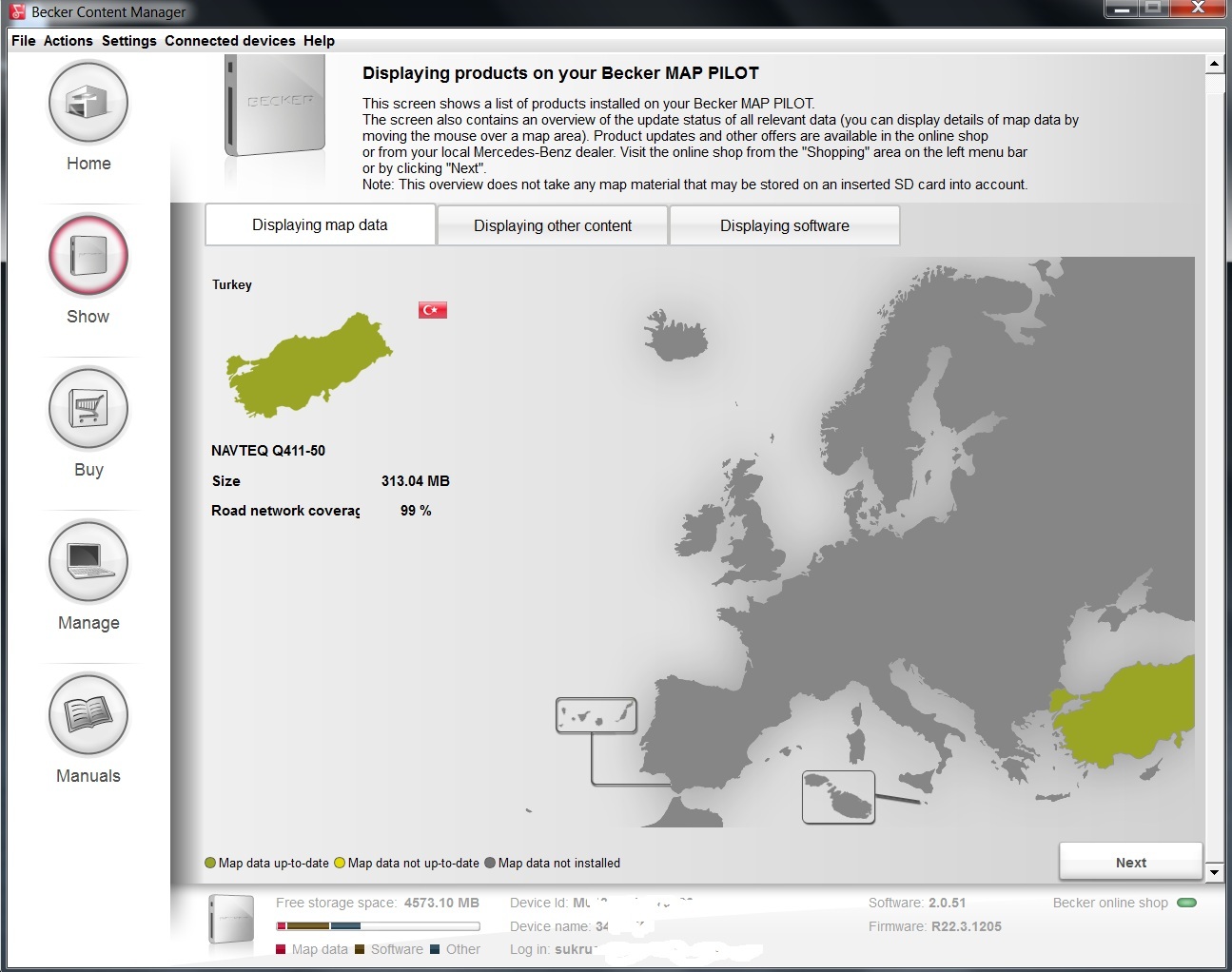The width and height of the screenshot is (1232, 972).
Task: Click the Becker online shop label
Action: (1110, 903)
